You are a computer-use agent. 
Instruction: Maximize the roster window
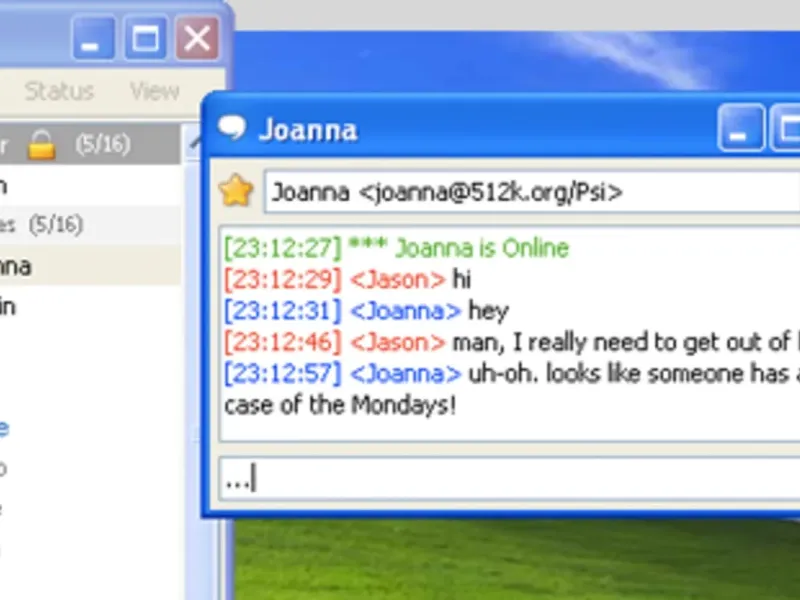click(x=145, y=38)
